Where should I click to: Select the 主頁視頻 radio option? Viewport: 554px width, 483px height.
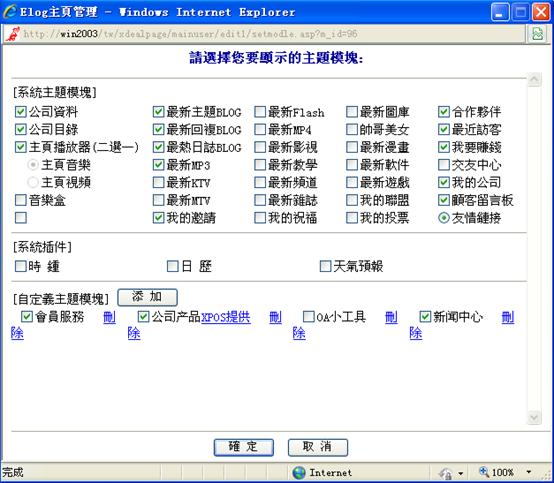[x=33, y=182]
